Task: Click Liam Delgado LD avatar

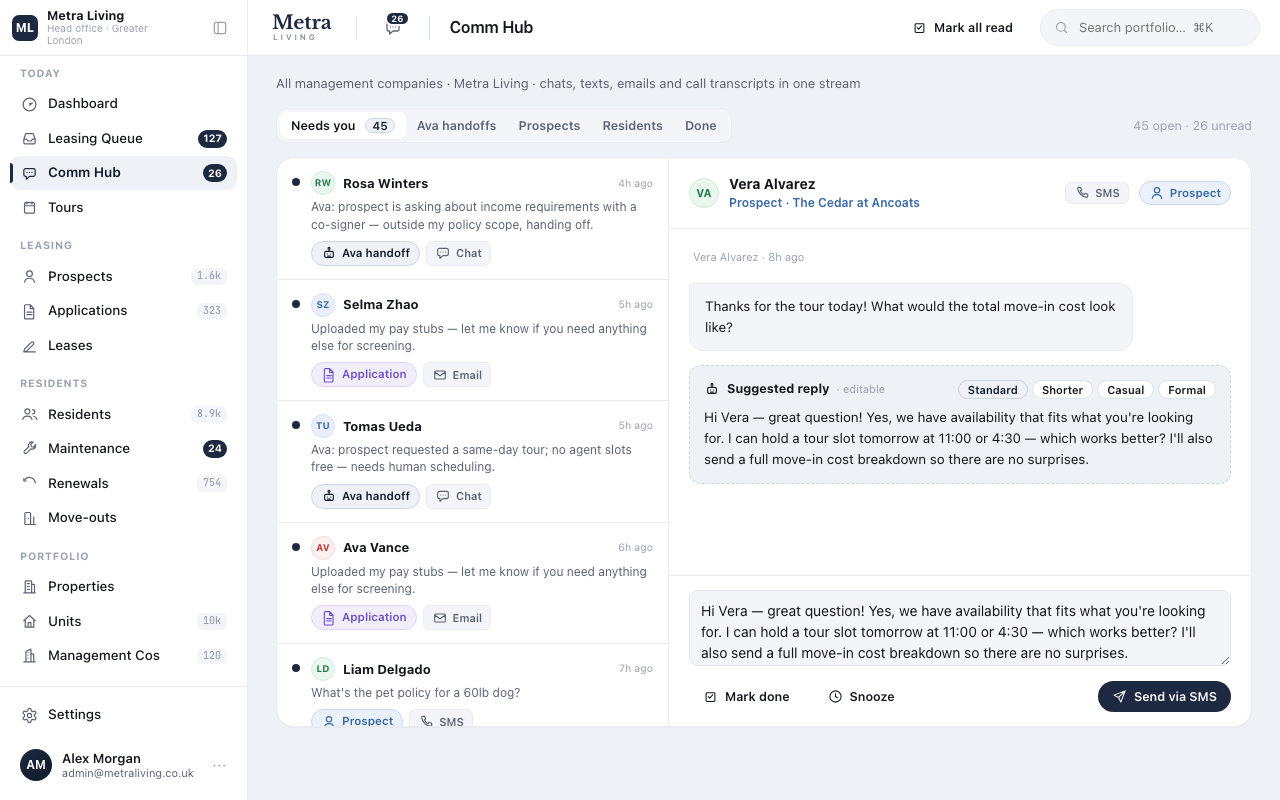Action: tap(323, 669)
